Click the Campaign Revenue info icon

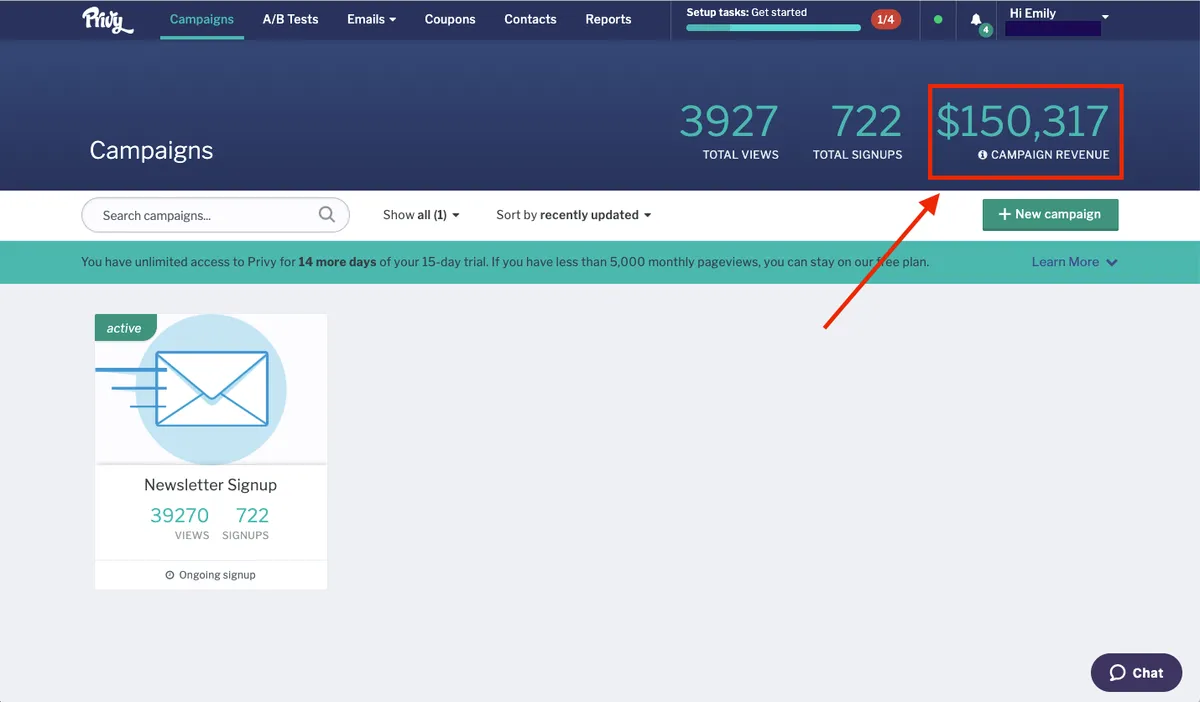point(982,155)
